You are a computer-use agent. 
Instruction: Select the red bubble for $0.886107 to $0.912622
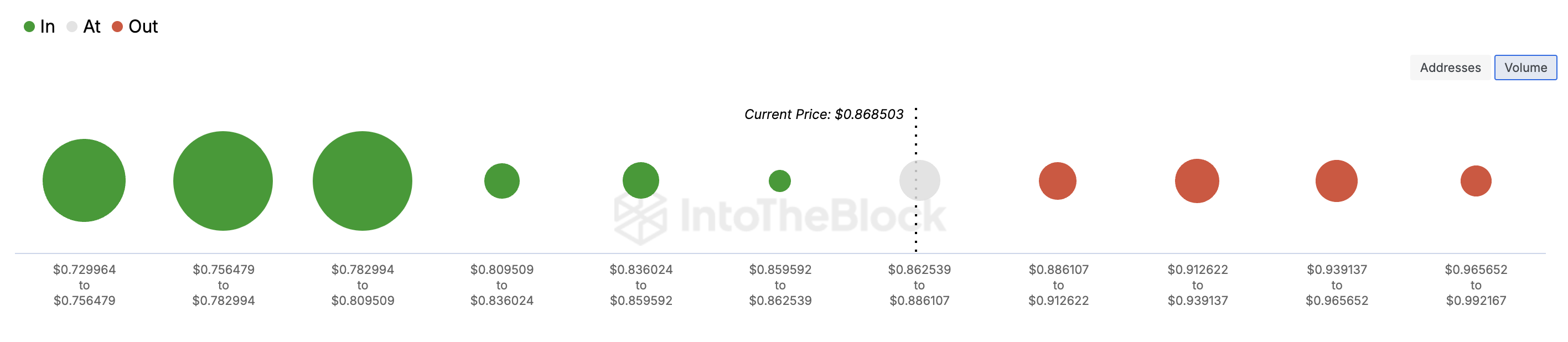[x=1058, y=181]
